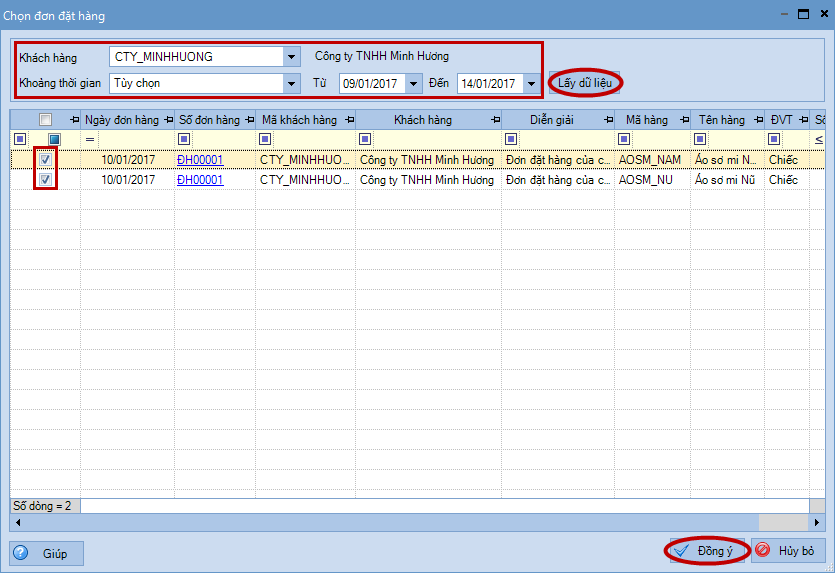Click filter operator icon under Số đơn hàng
Image resolution: width=835 pixels, height=573 pixels.
pyautogui.click(x=184, y=139)
